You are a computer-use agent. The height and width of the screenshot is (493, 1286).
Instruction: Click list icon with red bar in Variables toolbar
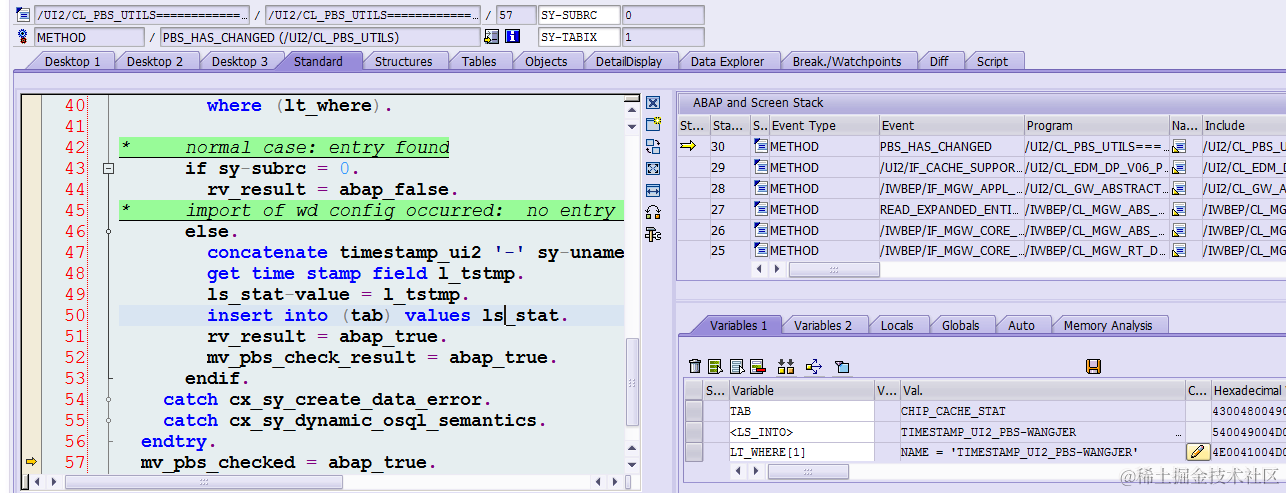point(757,367)
